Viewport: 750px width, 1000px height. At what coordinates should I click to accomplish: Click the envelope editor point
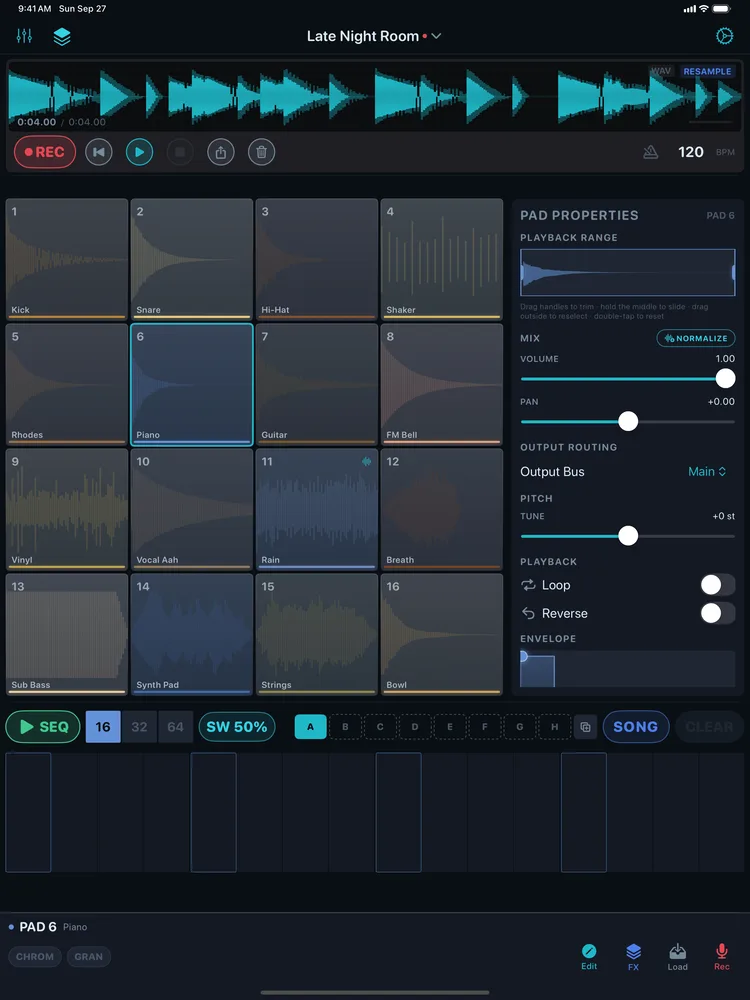pyautogui.click(x=524, y=656)
